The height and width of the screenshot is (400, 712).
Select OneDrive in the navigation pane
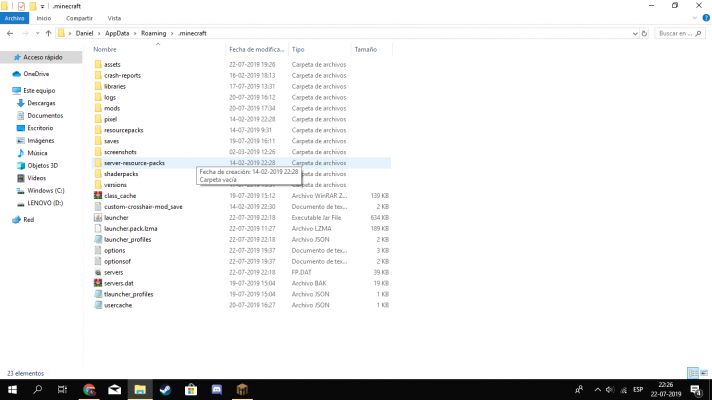point(36,74)
